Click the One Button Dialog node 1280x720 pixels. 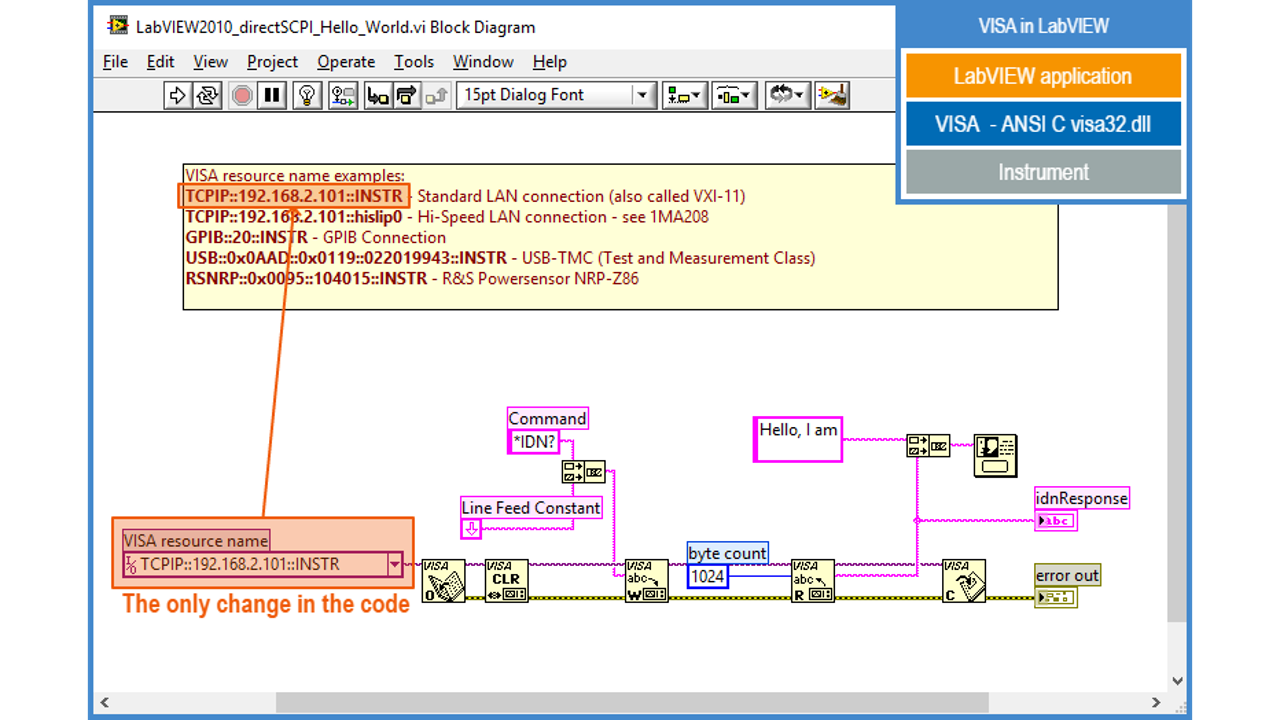[x=995, y=456]
